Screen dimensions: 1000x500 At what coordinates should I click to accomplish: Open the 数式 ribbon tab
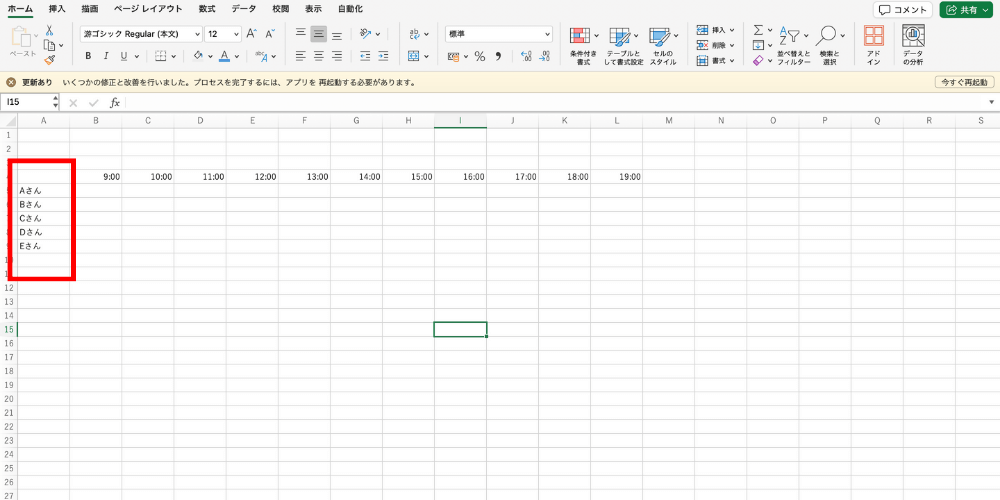coord(207,9)
